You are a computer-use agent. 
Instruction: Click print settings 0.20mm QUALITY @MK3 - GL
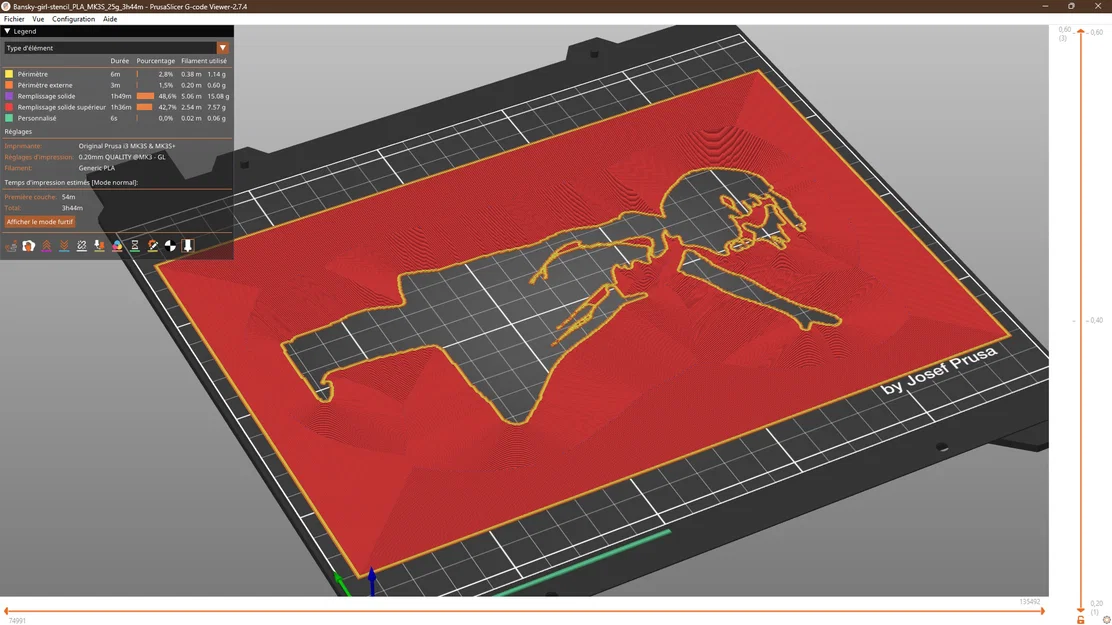coord(122,157)
